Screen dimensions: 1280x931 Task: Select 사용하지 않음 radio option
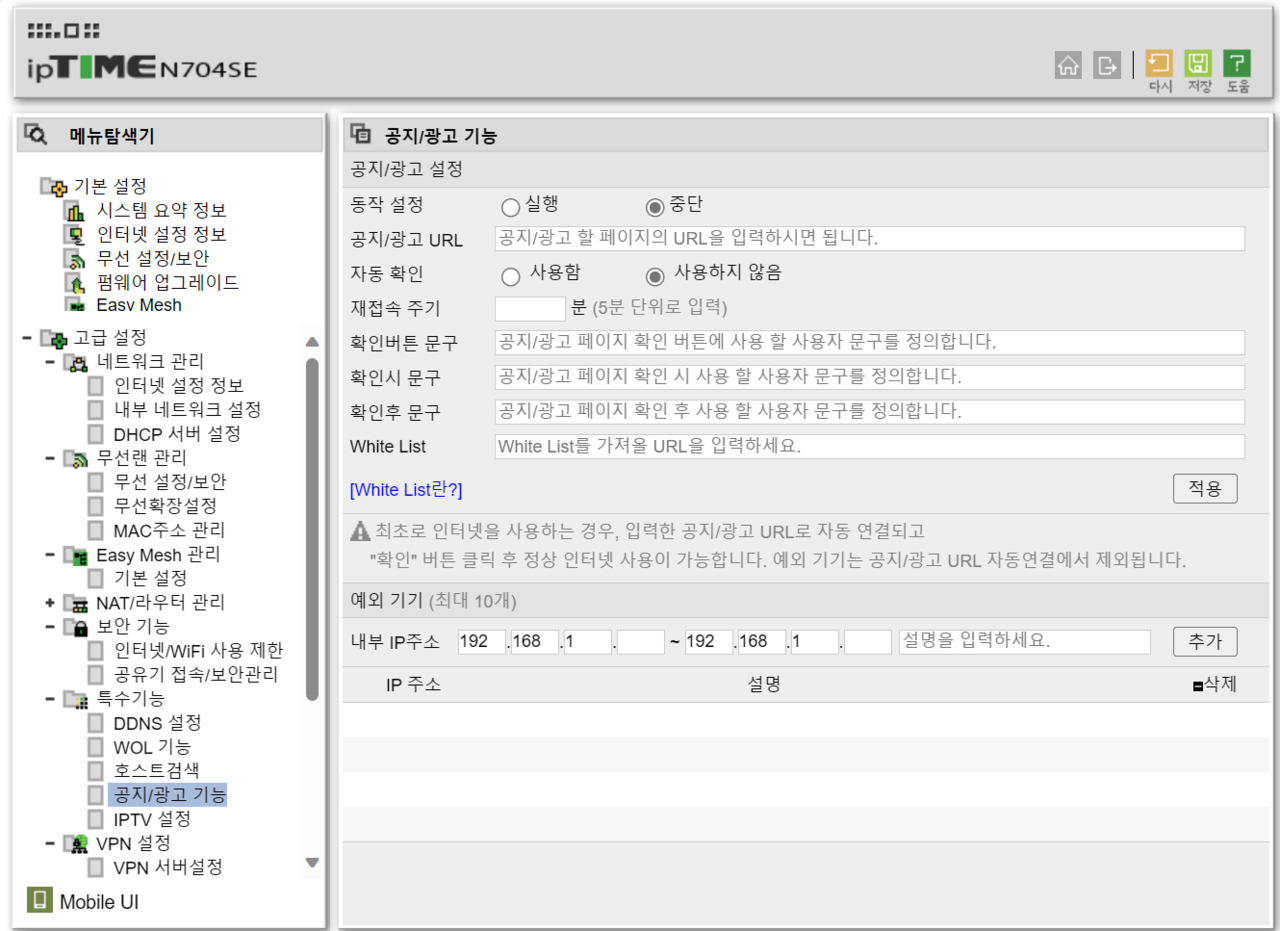655,276
